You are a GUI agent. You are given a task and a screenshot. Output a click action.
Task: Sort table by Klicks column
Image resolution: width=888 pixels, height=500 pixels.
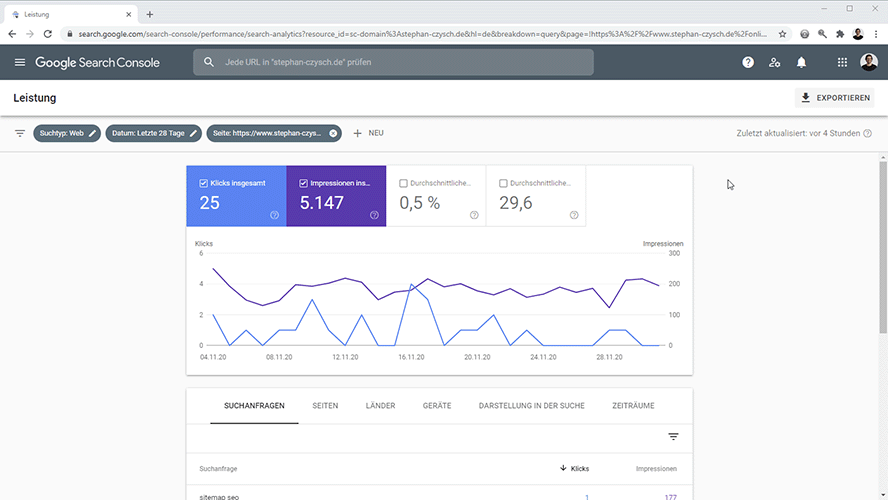click(x=574, y=468)
